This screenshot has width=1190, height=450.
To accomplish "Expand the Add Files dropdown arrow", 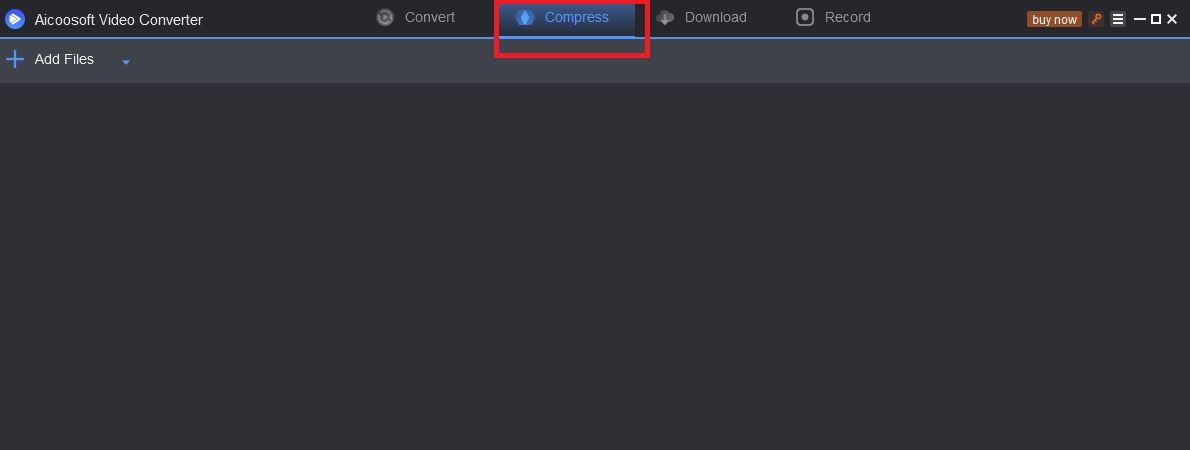I will click(x=126, y=62).
